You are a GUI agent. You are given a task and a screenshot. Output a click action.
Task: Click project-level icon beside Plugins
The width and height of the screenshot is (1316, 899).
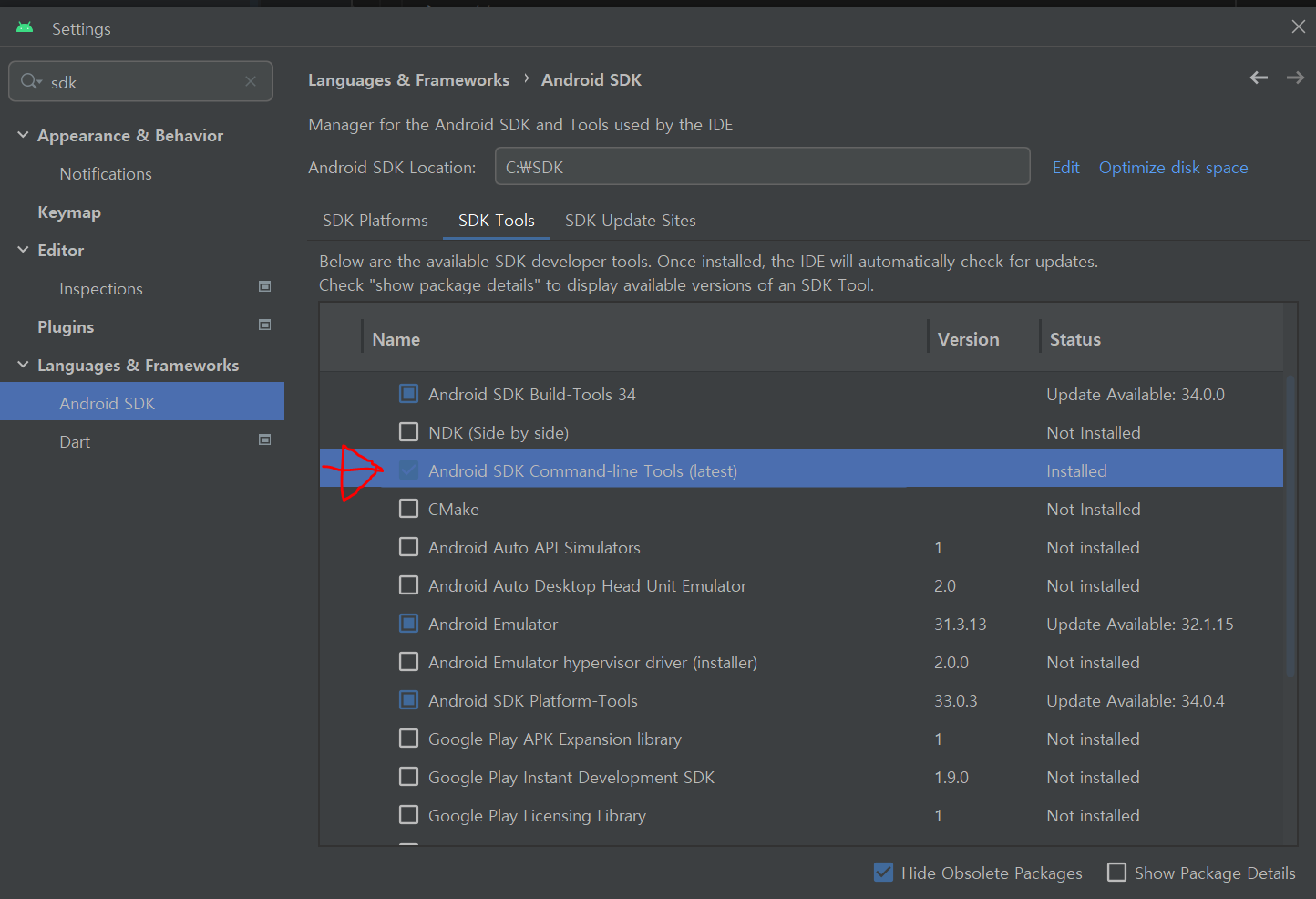pos(265,325)
